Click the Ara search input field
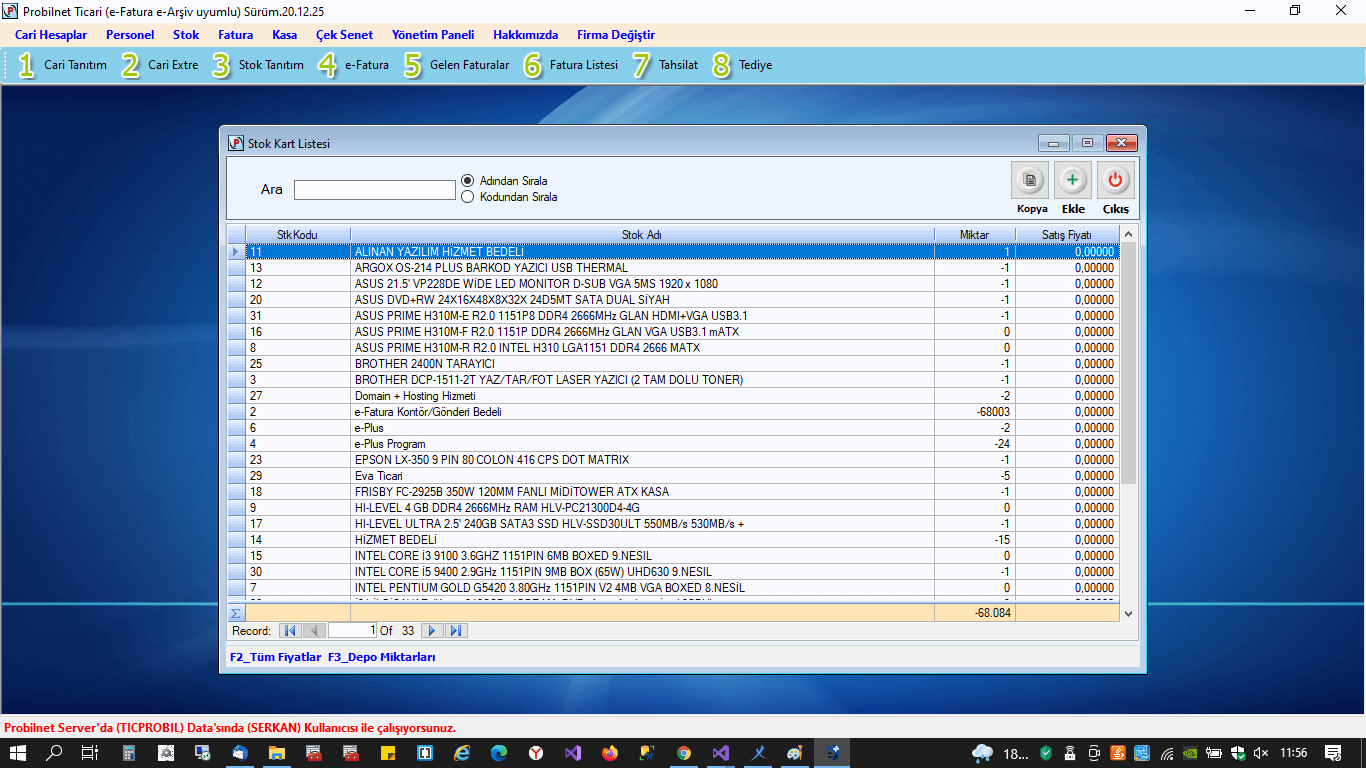The image size is (1366, 768). [374, 190]
